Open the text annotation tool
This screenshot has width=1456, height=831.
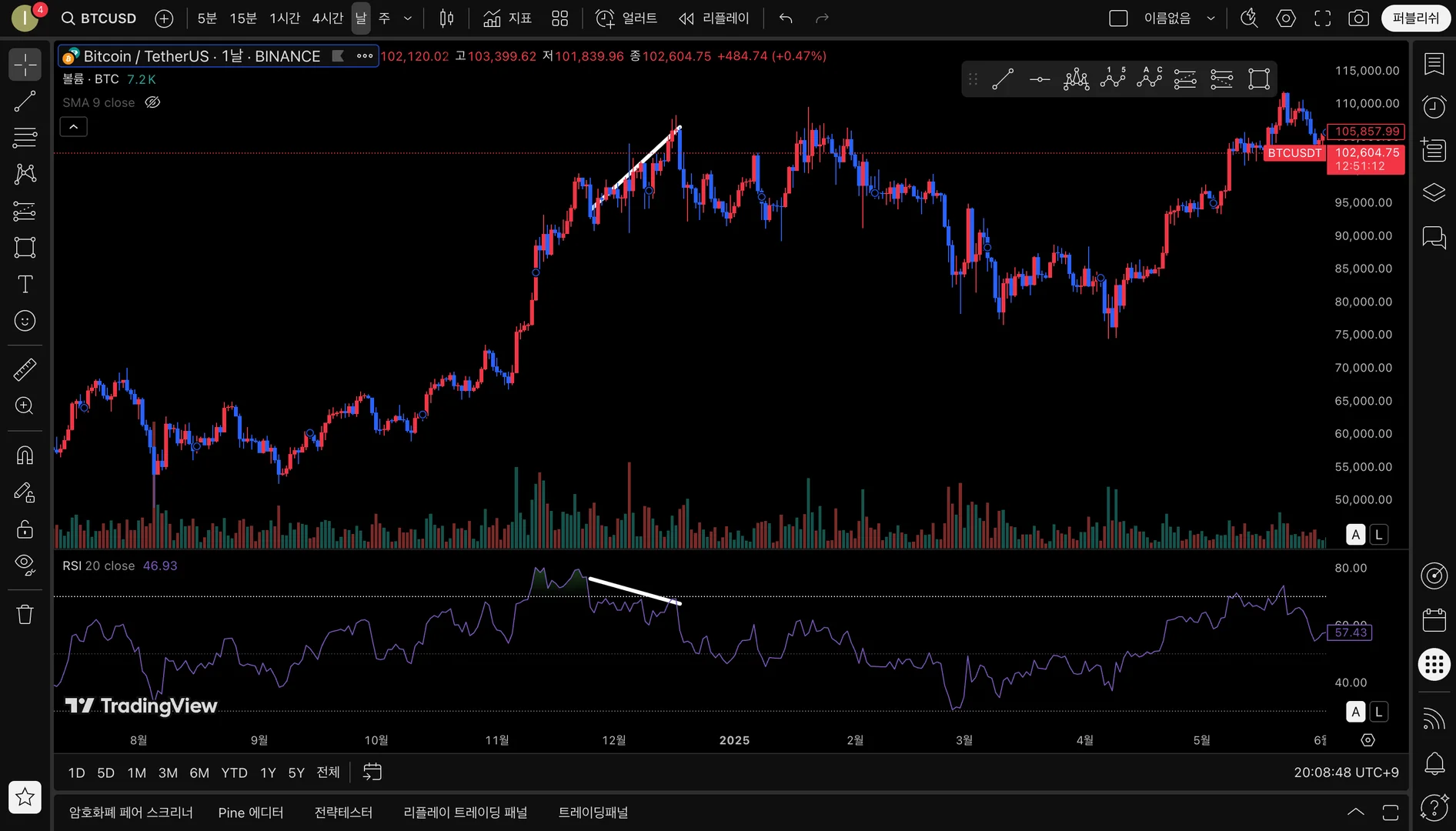[25, 285]
